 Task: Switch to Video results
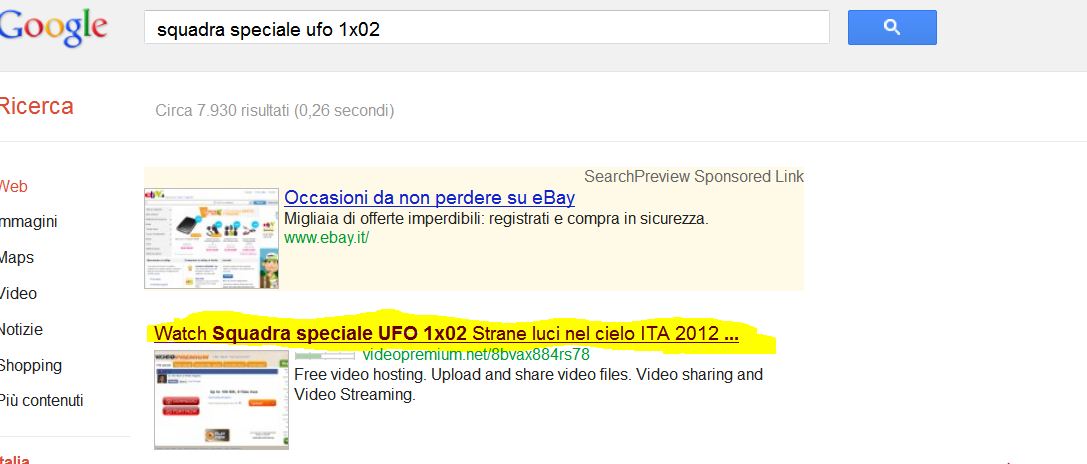click(18, 293)
